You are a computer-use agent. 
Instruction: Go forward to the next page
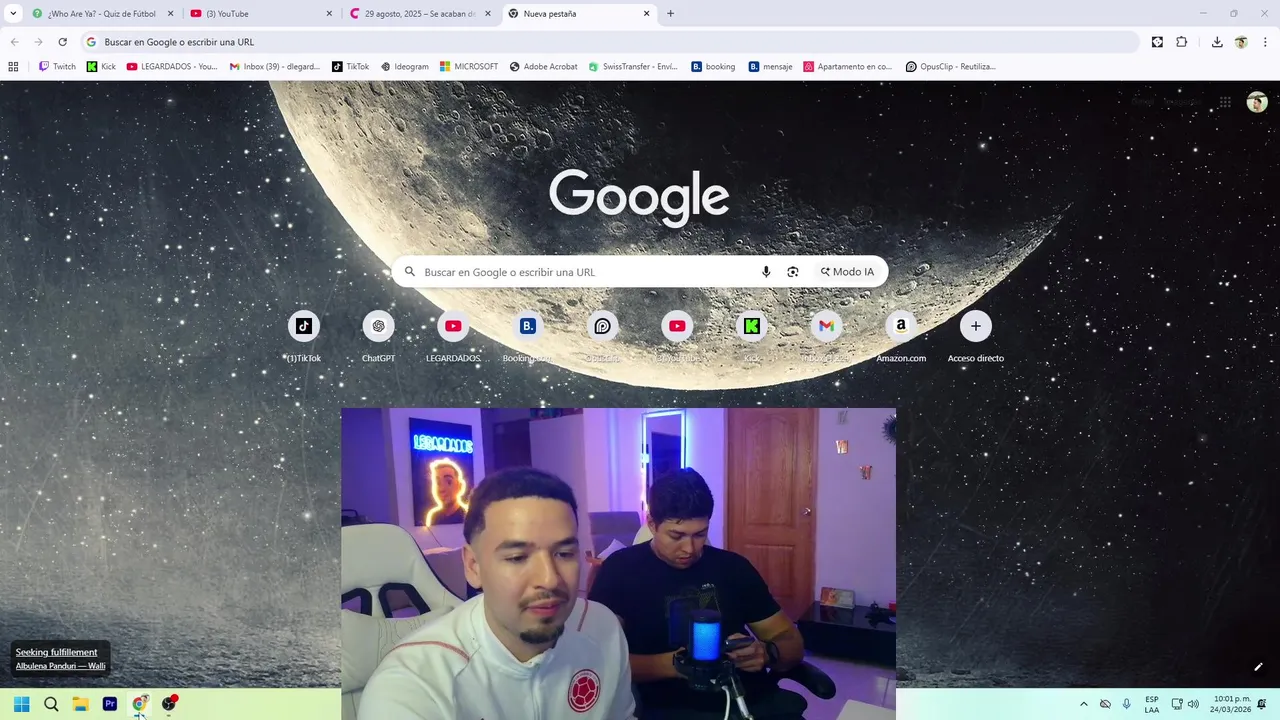coord(38,42)
